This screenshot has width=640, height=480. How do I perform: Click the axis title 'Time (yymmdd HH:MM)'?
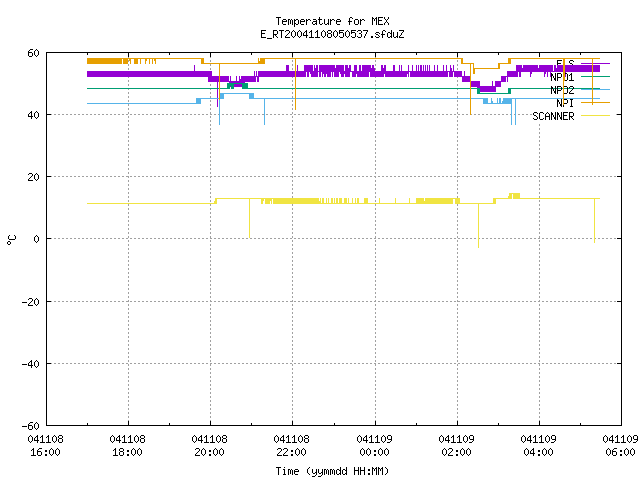click(332, 471)
